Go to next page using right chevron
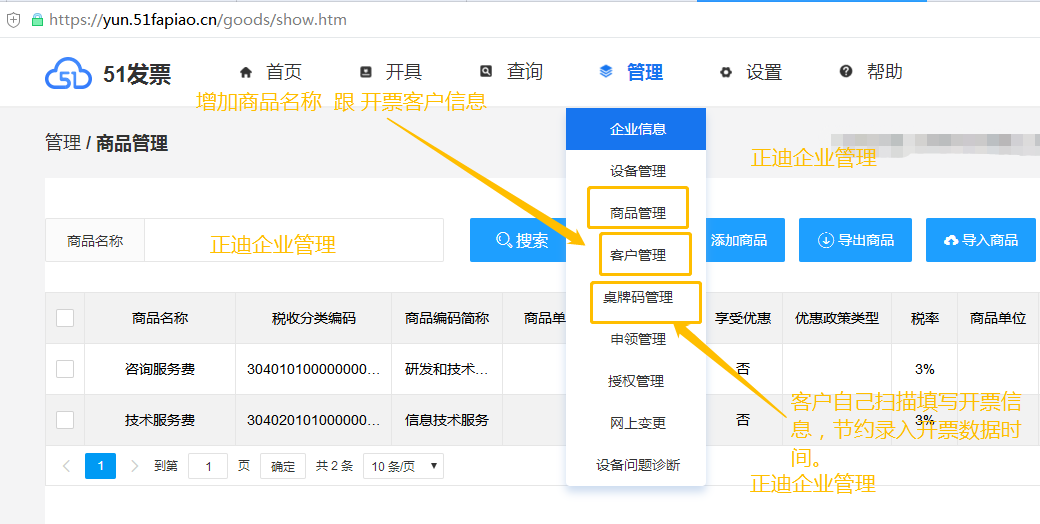Image resolution: width=1040 pixels, height=524 pixels. pyautogui.click(x=135, y=466)
